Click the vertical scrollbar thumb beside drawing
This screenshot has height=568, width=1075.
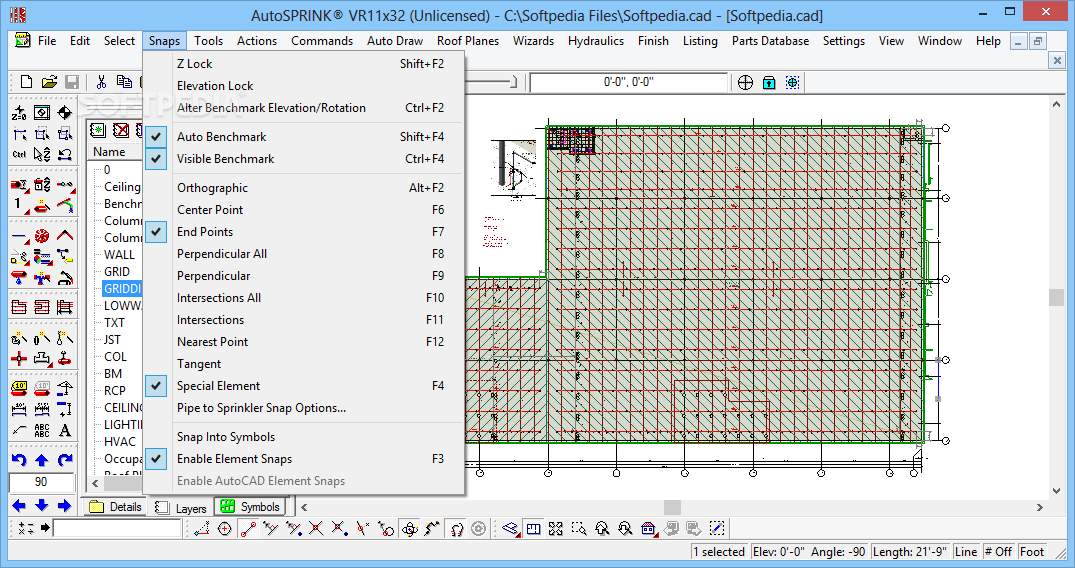point(1056,297)
